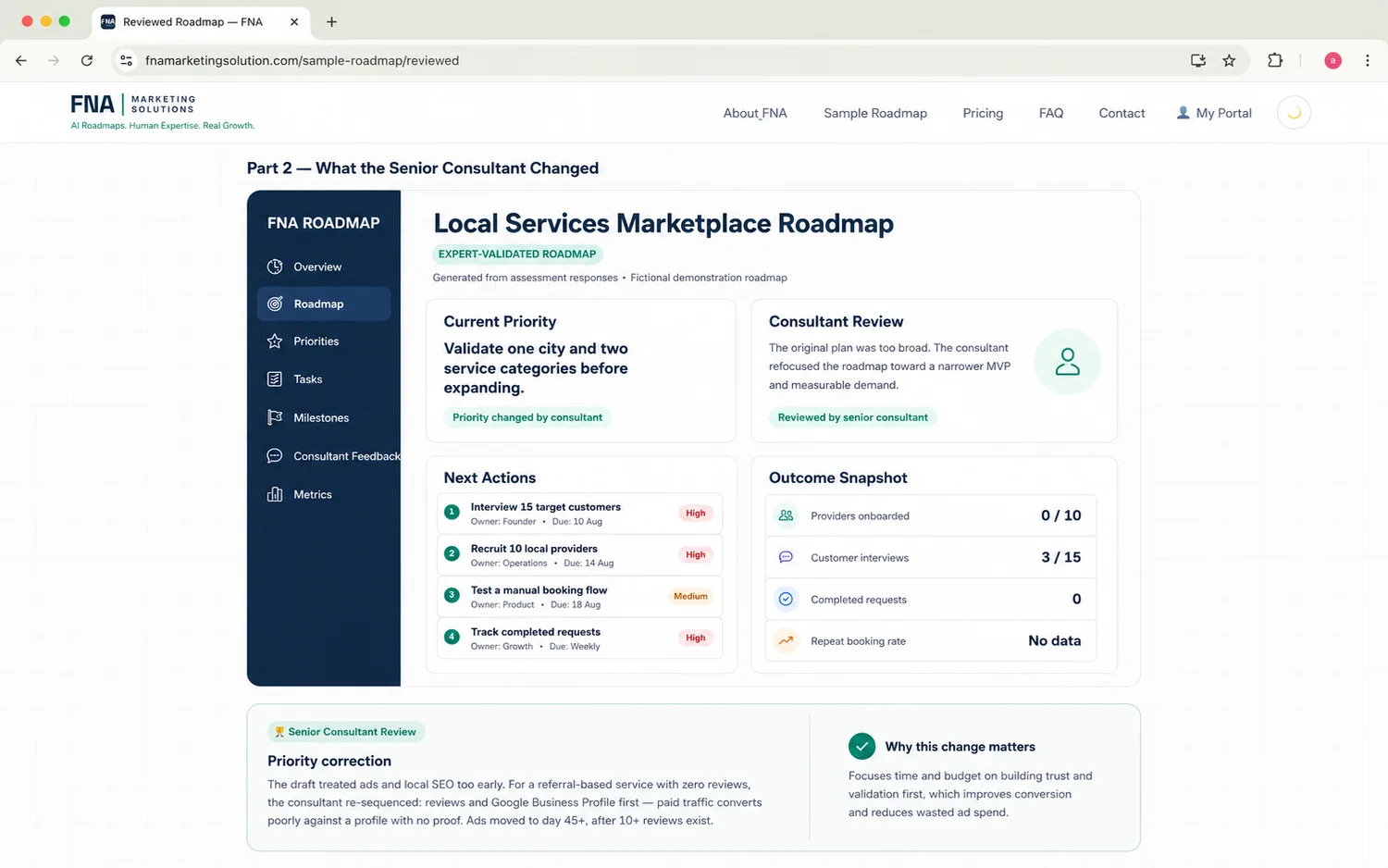1388x868 pixels.
Task: Select Milestones in the roadmap sidebar
Action: click(324, 417)
